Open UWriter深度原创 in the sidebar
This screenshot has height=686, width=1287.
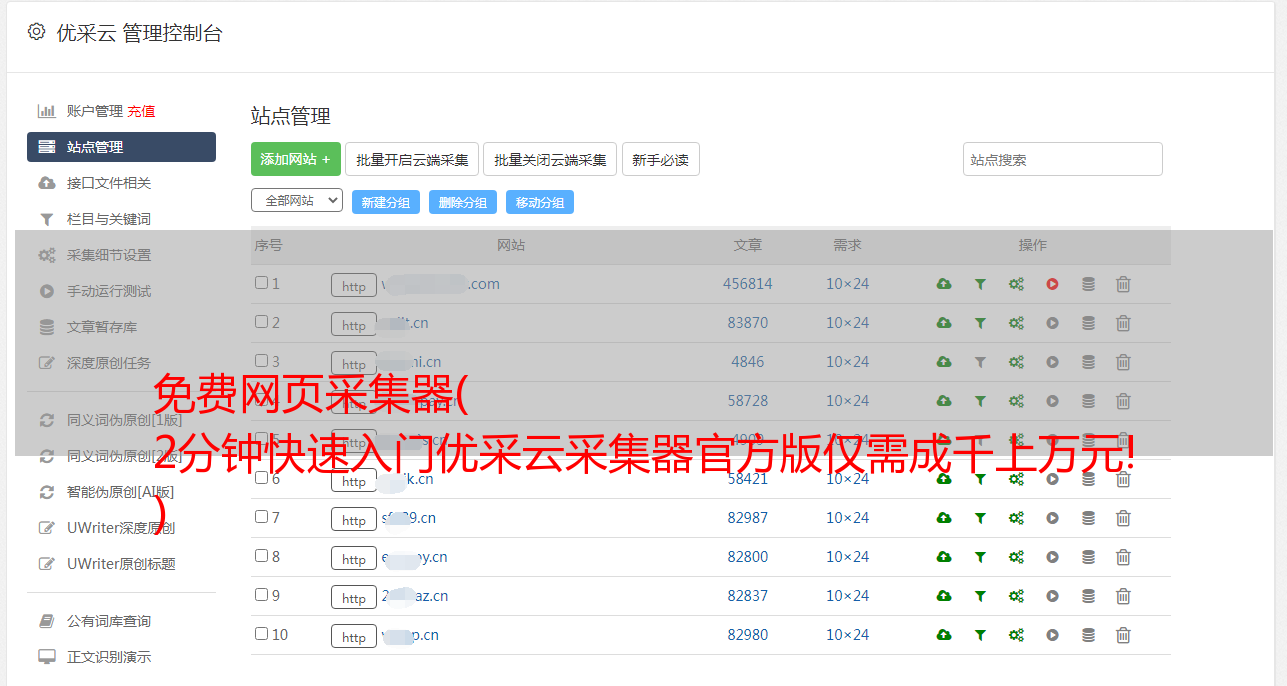(x=120, y=528)
